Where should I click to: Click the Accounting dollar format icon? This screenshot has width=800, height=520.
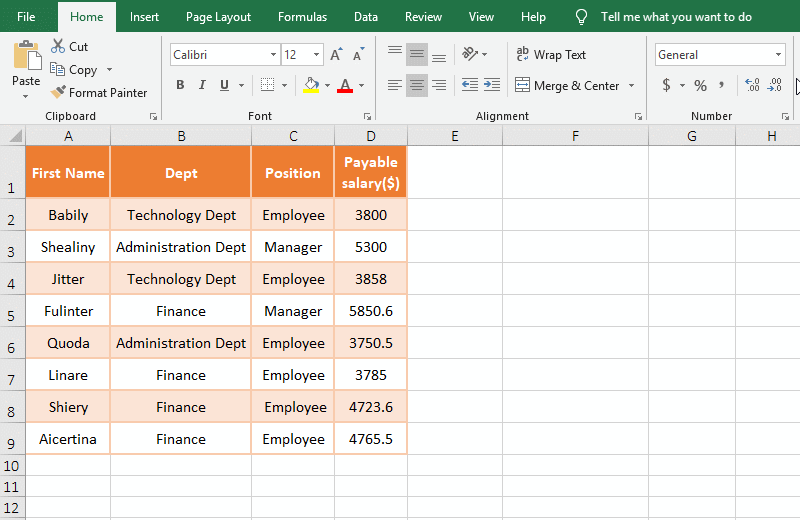(666, 86)
